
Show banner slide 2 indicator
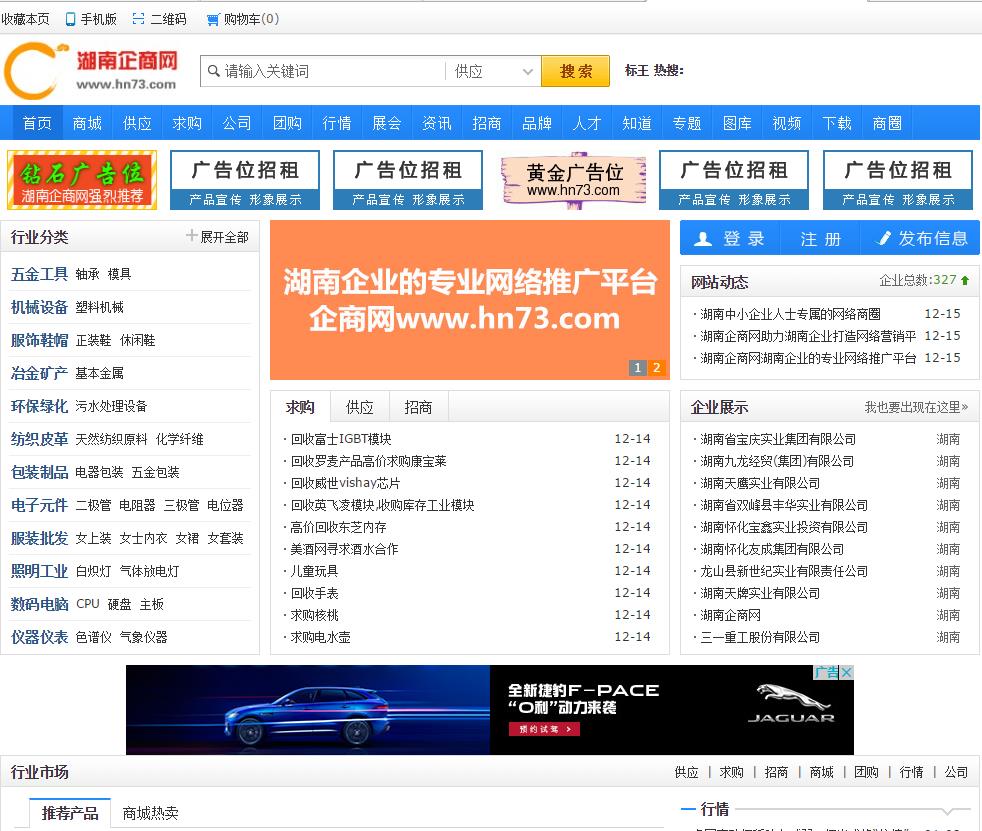[656, 368]
